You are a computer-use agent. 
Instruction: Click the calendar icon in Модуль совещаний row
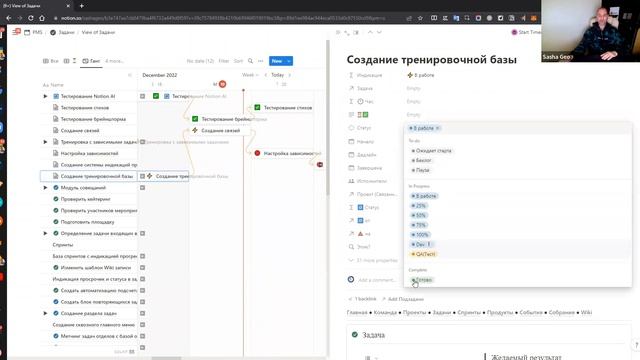coord(142,188)
